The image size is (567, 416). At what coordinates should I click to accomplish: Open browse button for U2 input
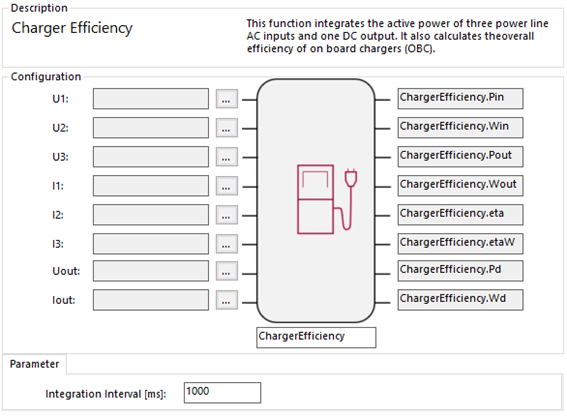(x=227, y=128)
